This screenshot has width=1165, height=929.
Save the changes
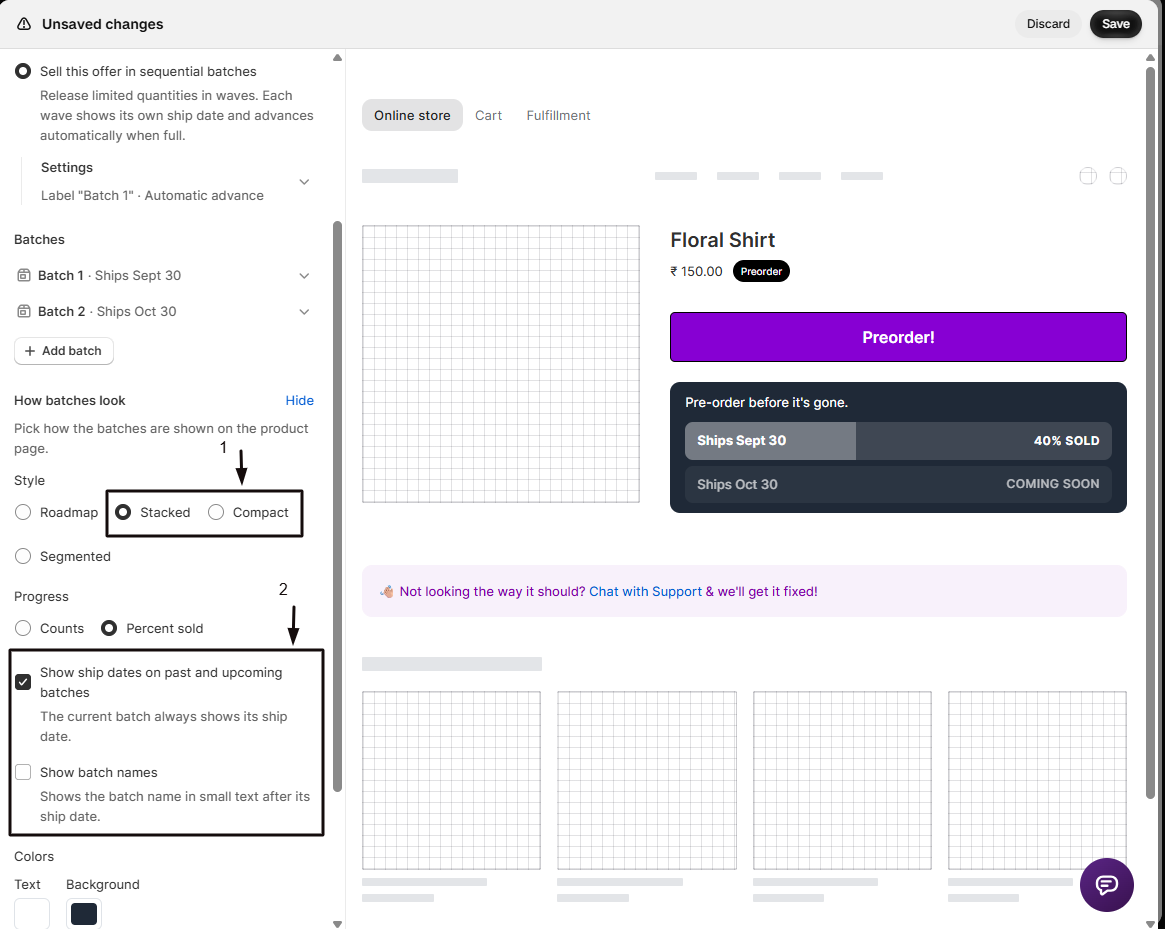click(x=1115, y=24)
